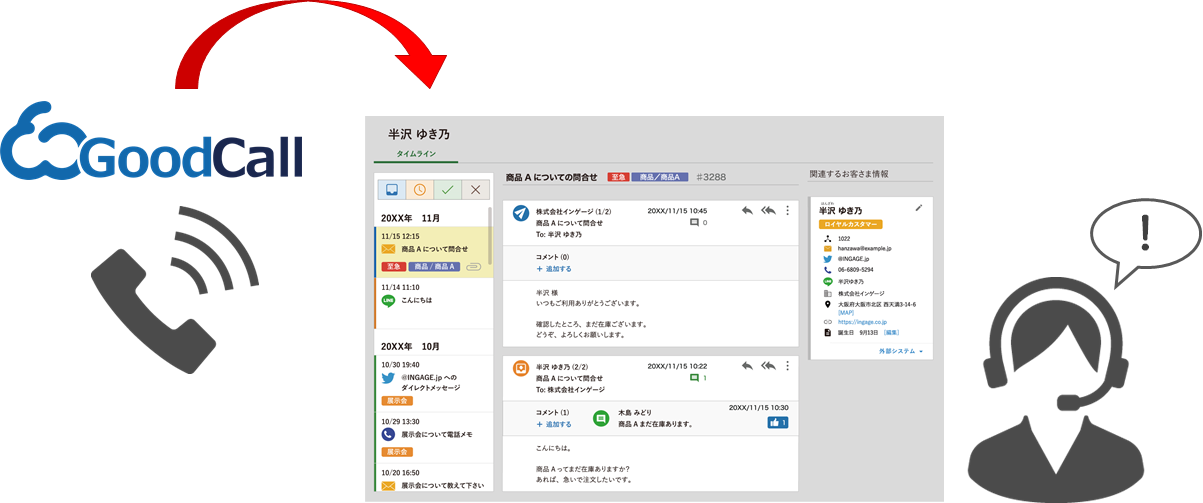The width and height of the screenshot is (1203, 503).
Task: Open the more options menu on 10:45 message
Action: click(788, 211)
